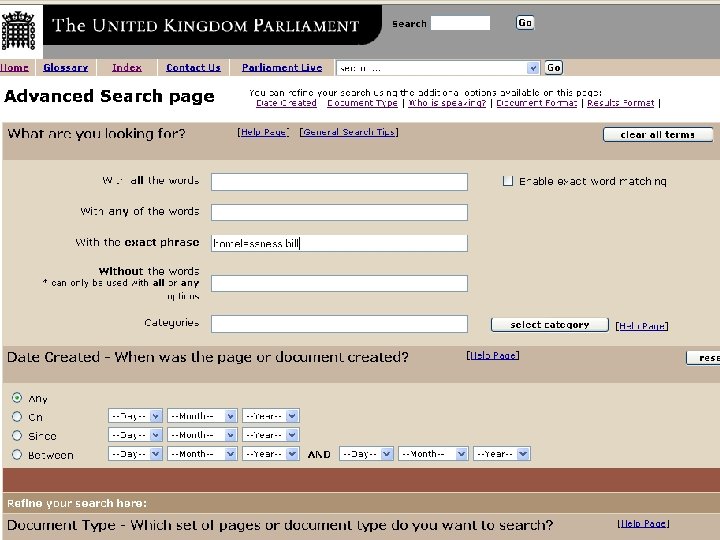720x540 pixels.
Task: Open the Parliament Live navigation link
Action: point(282,68)
